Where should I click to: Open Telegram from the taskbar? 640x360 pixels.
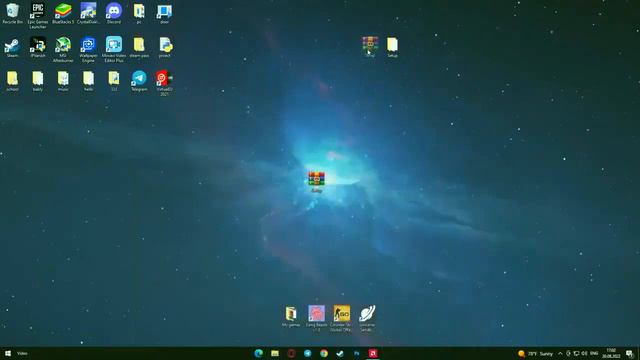pyautogui.click(x=307, y=353)
